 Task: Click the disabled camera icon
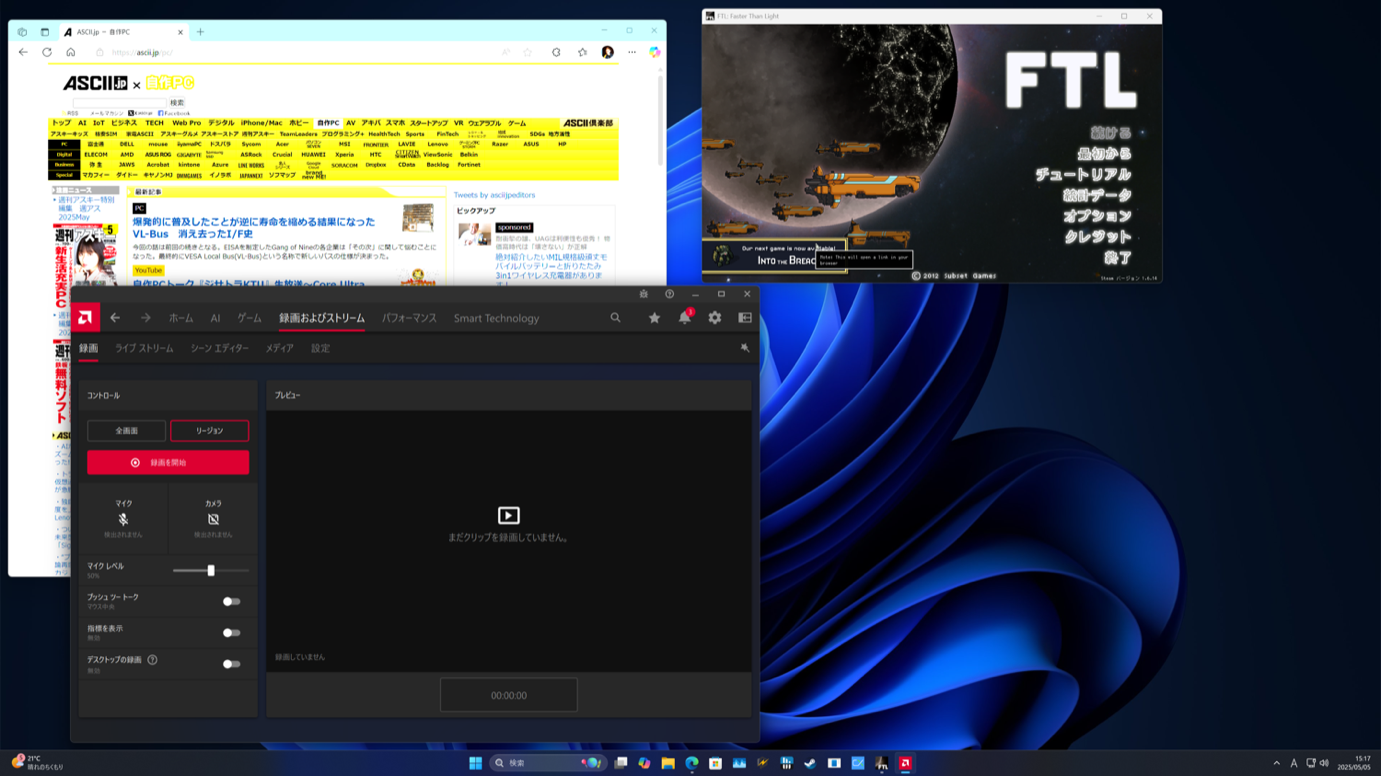coord(213,520)
